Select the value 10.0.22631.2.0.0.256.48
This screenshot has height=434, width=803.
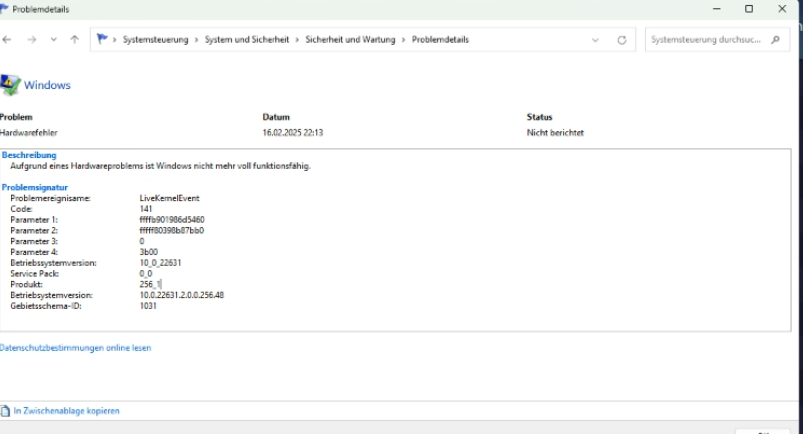click(181, 295)
